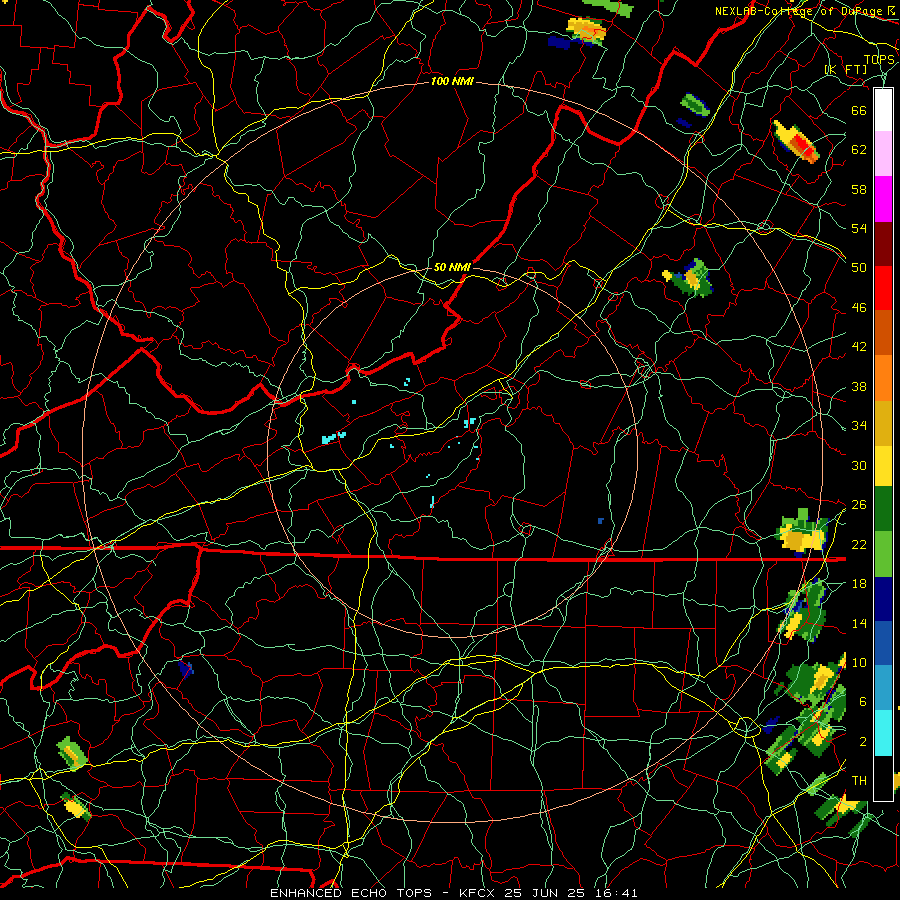Click the TOPS legend heading
Image resolution: width=900 pixels, height=900 pixels.
pyautogui.click(x=879, y=60)
